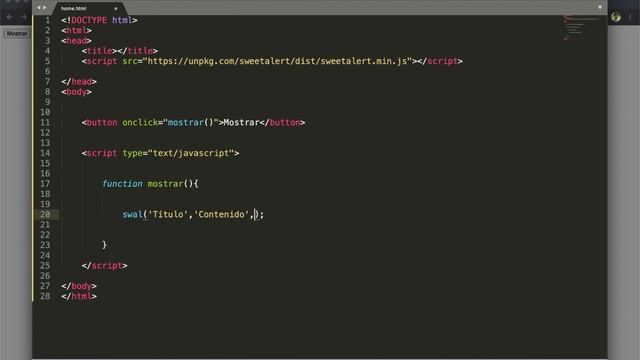Click the closing script tag on line 25
640x360 pixels.
tap(104, 266)
